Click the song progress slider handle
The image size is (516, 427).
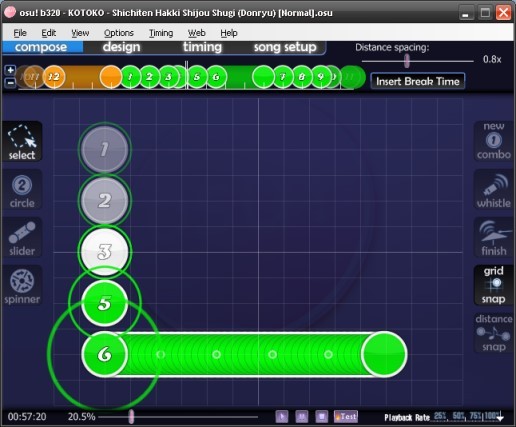point(132,417)
